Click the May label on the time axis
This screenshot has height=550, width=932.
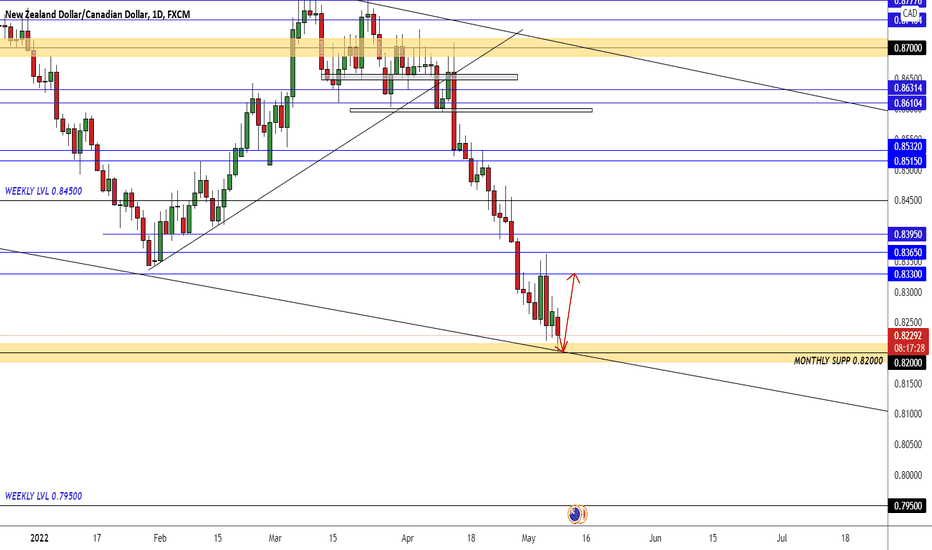pyautogui.click(x=528, y=539)
